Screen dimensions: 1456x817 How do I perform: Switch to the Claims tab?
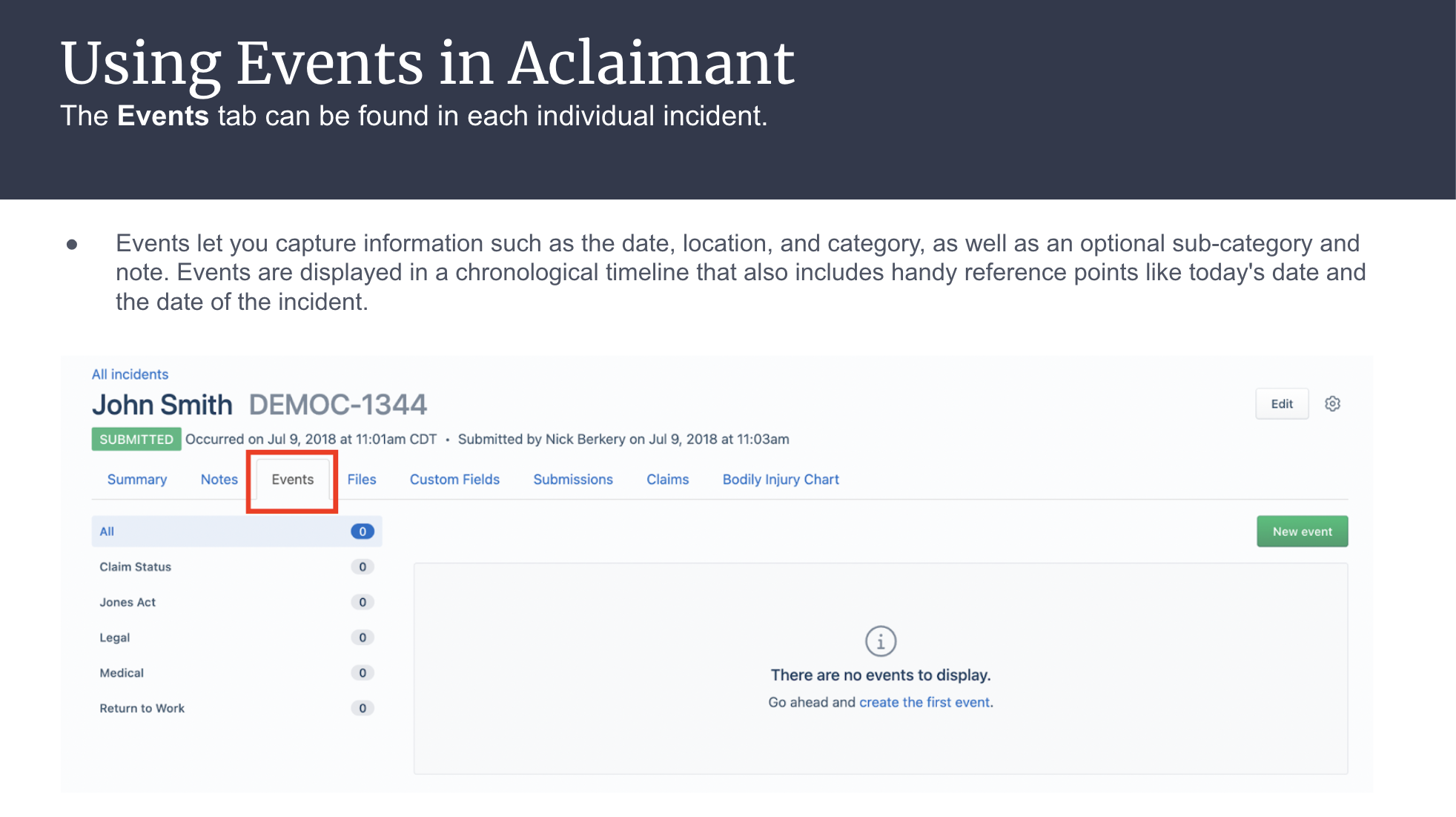tap(668, 480)
